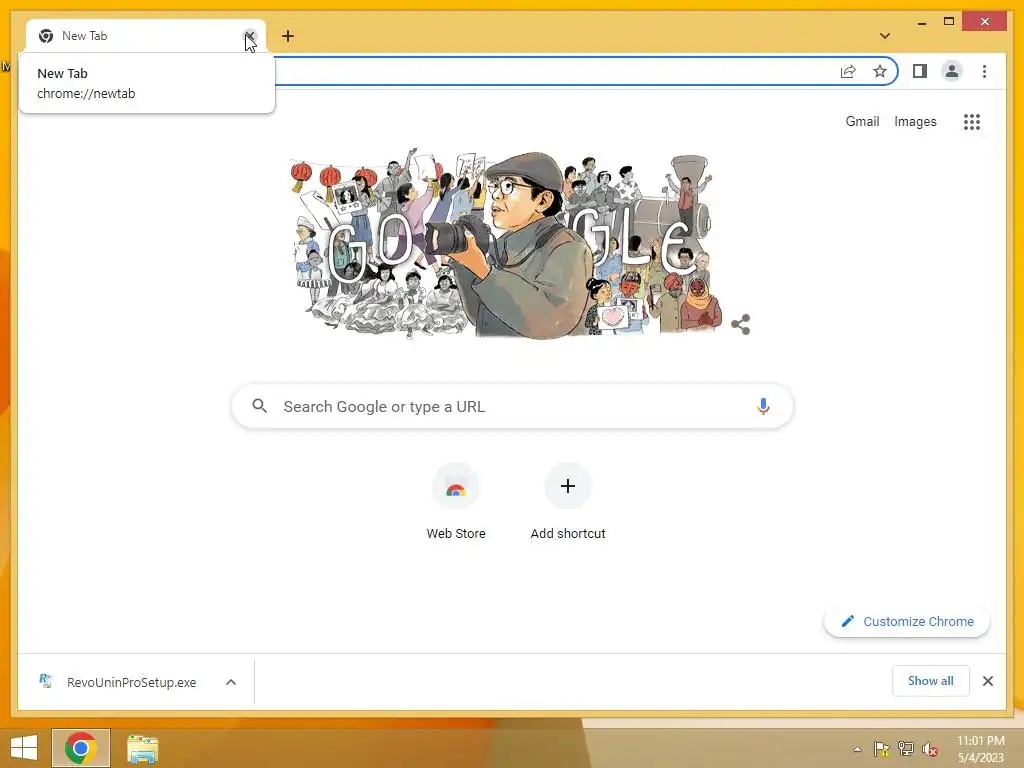Open the tab search chevron
1024x768 pixels.
(885, 36)
